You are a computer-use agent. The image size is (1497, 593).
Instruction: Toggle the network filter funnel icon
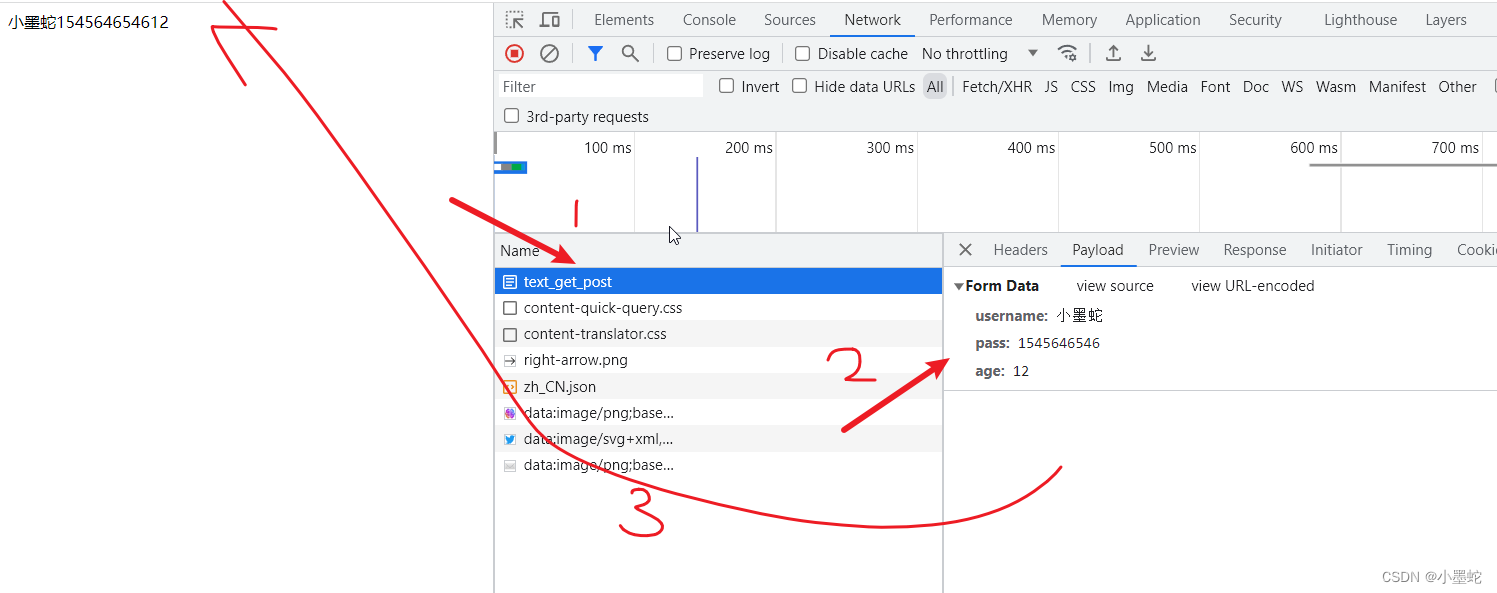pyautogui.click(x=595, y=54)
